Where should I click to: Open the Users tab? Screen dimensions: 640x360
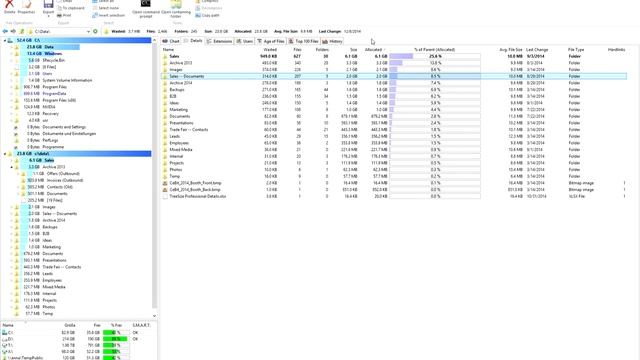(x=244, y=41)
